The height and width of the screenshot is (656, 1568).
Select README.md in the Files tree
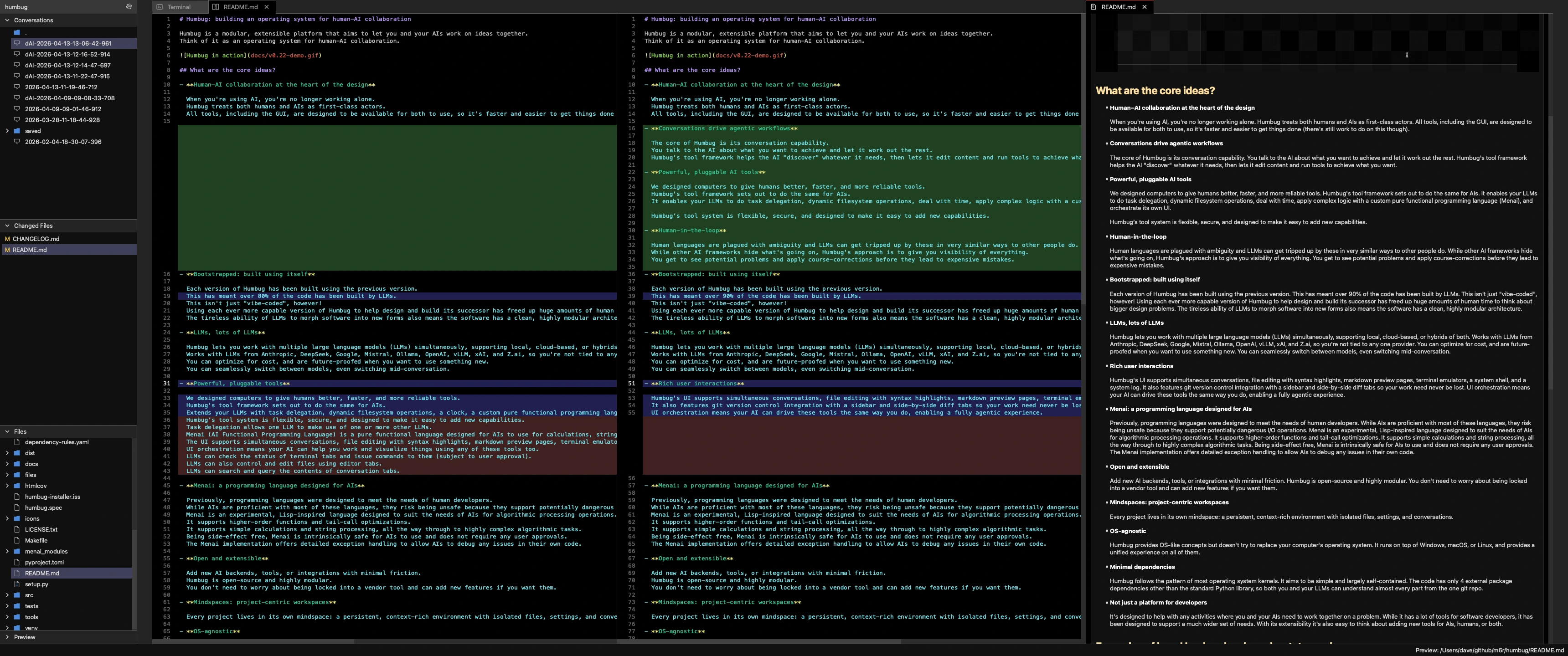pos(43,573)
